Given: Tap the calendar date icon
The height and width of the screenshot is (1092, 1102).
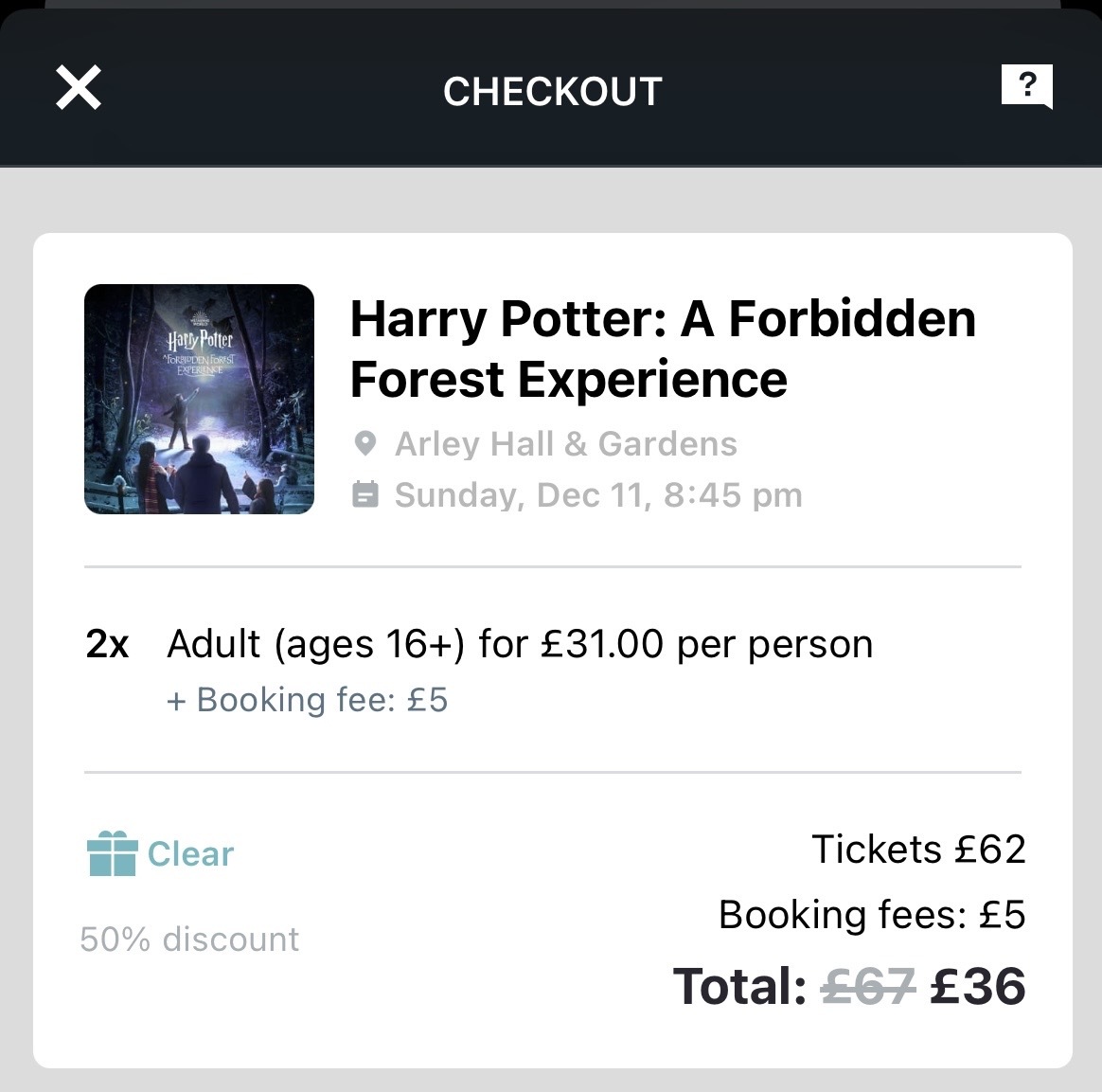Looking at the screenshot, I should (364, 494).
